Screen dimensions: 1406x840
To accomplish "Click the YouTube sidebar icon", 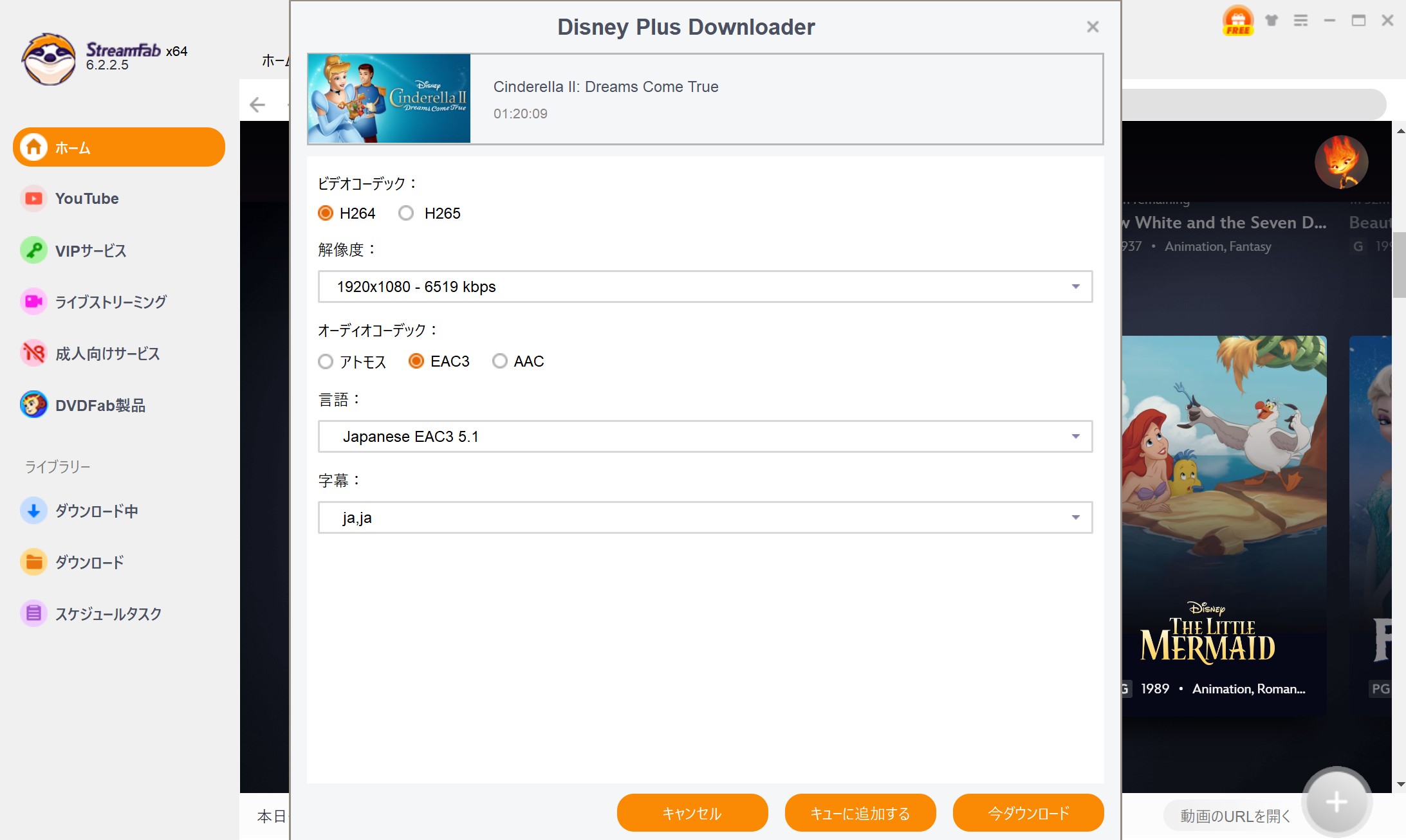I will pyautogui.click(x=33, y=199).
